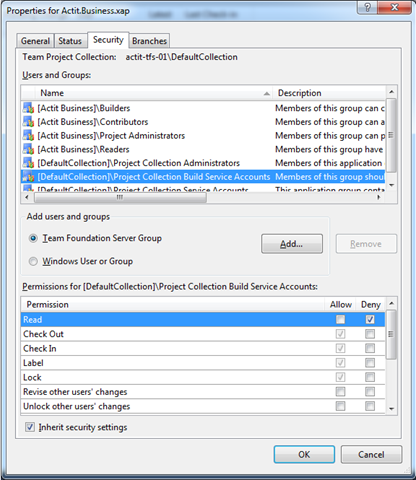Confirm with the OK button
This screenshot has width=416, height=480.
pyautogui.click(x=304, y=454)
